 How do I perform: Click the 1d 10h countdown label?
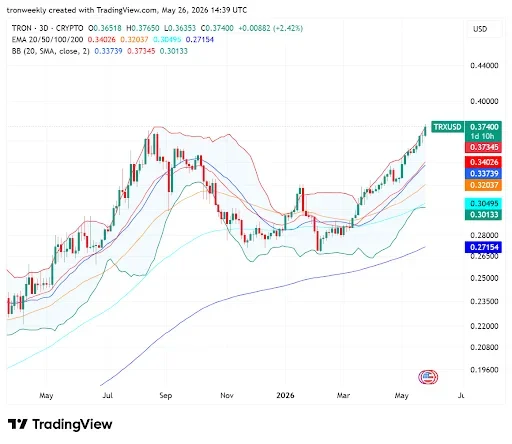(x=482, y=136)
